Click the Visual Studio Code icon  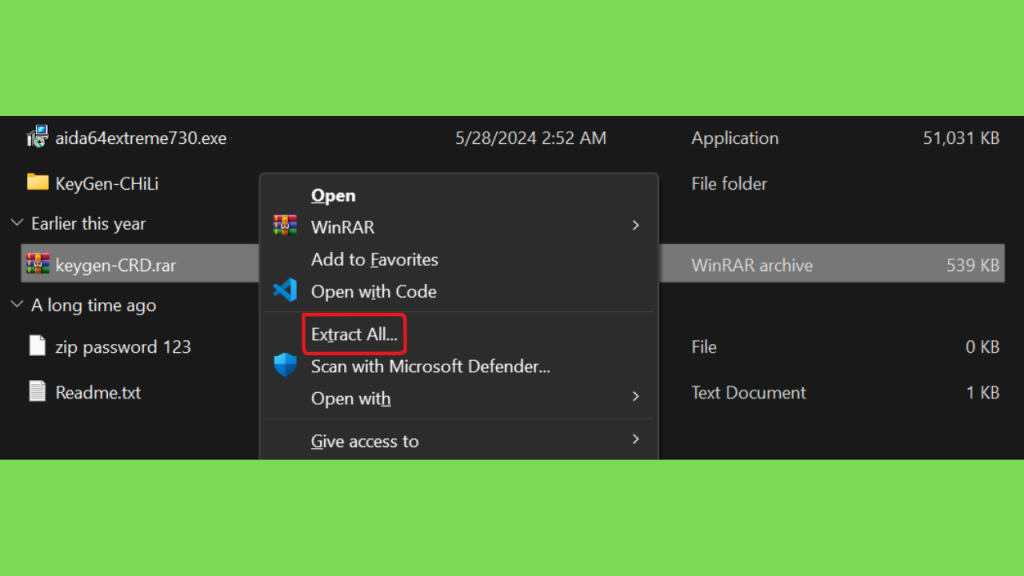(x=285, y=291)
